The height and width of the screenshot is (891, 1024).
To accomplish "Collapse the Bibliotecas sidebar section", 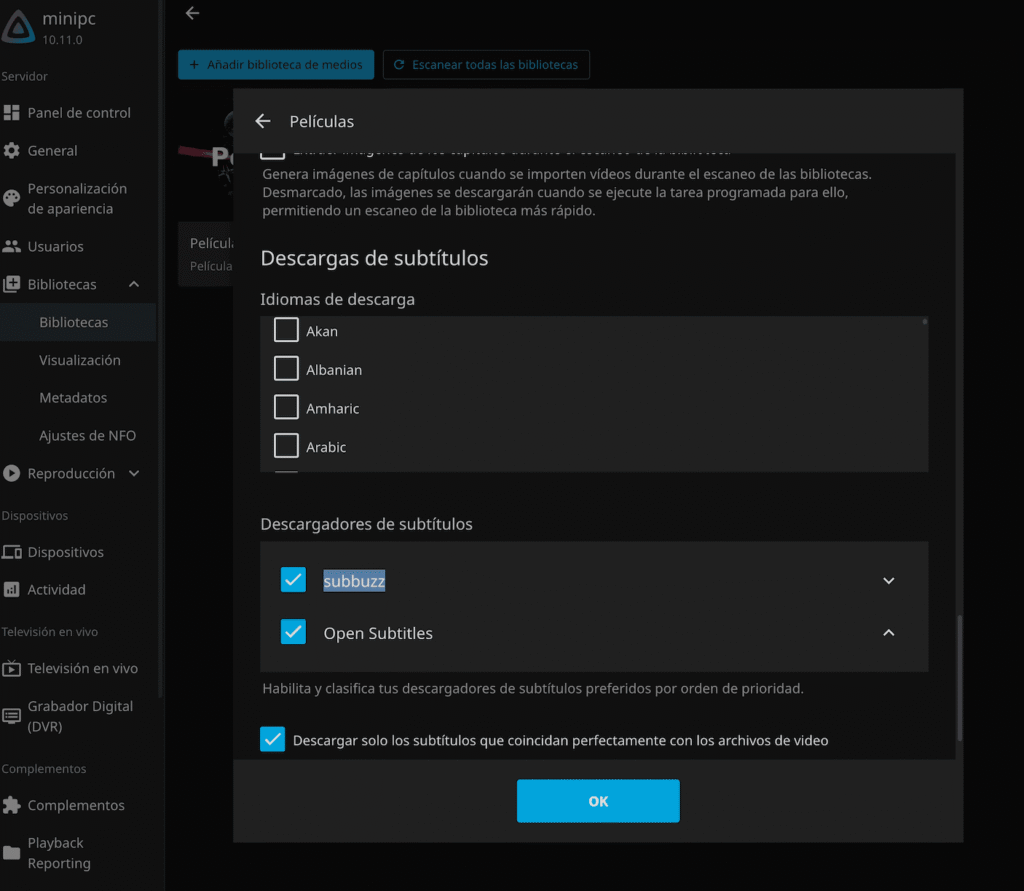I will [134, 285].
